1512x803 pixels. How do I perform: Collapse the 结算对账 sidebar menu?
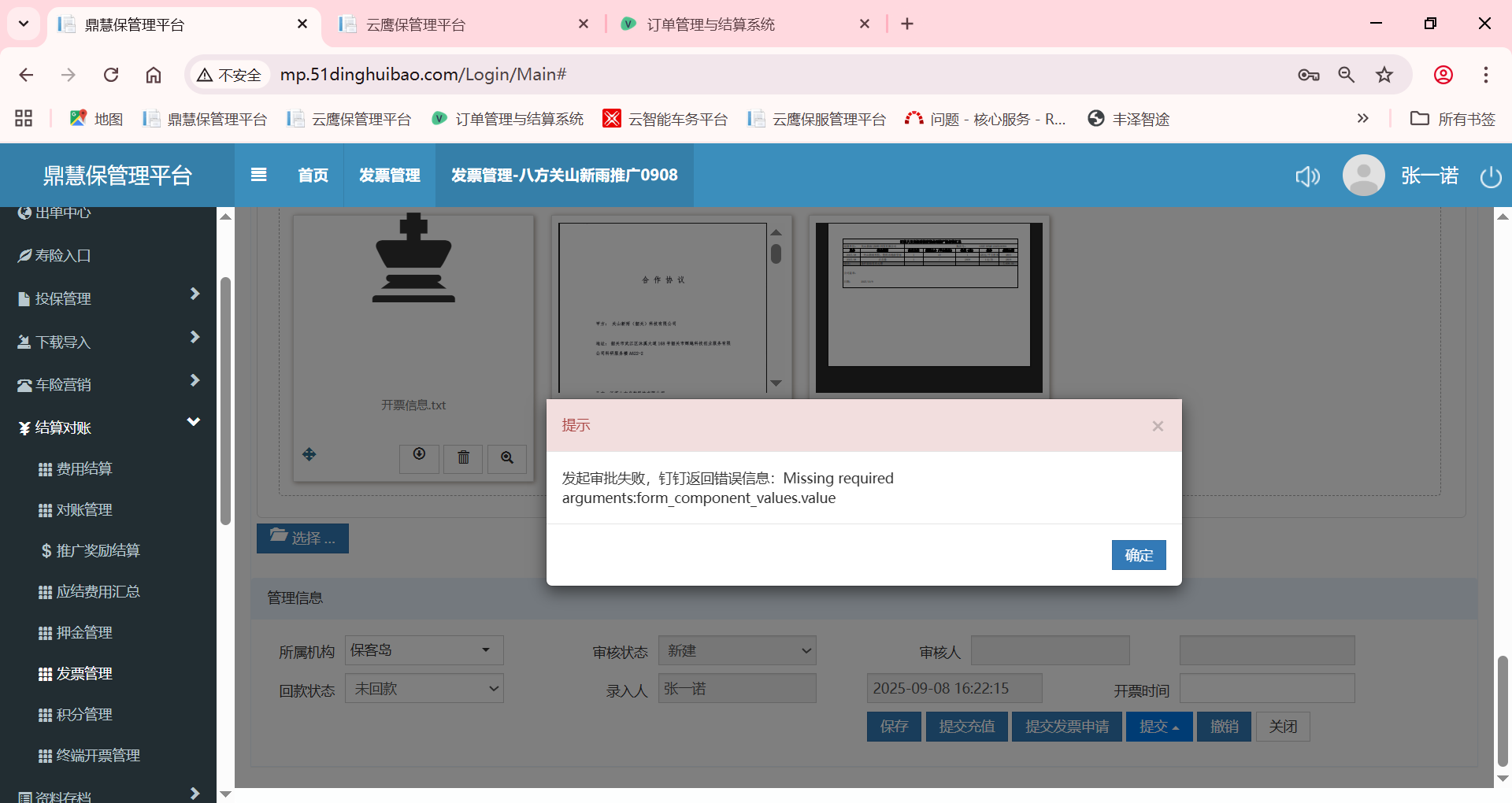(108, 427)
